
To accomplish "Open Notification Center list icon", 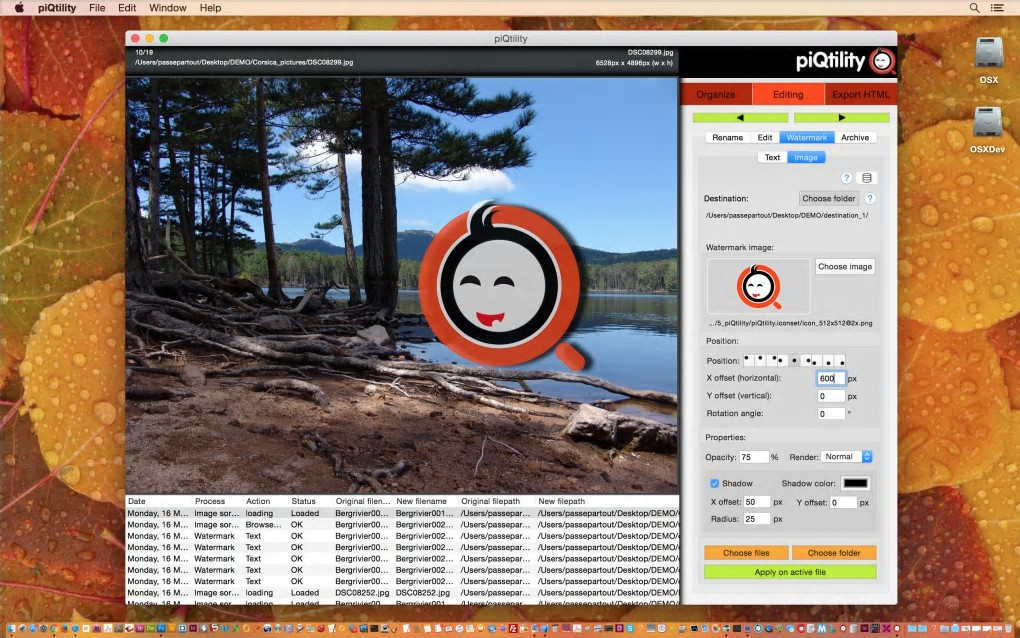I will 997,8.
